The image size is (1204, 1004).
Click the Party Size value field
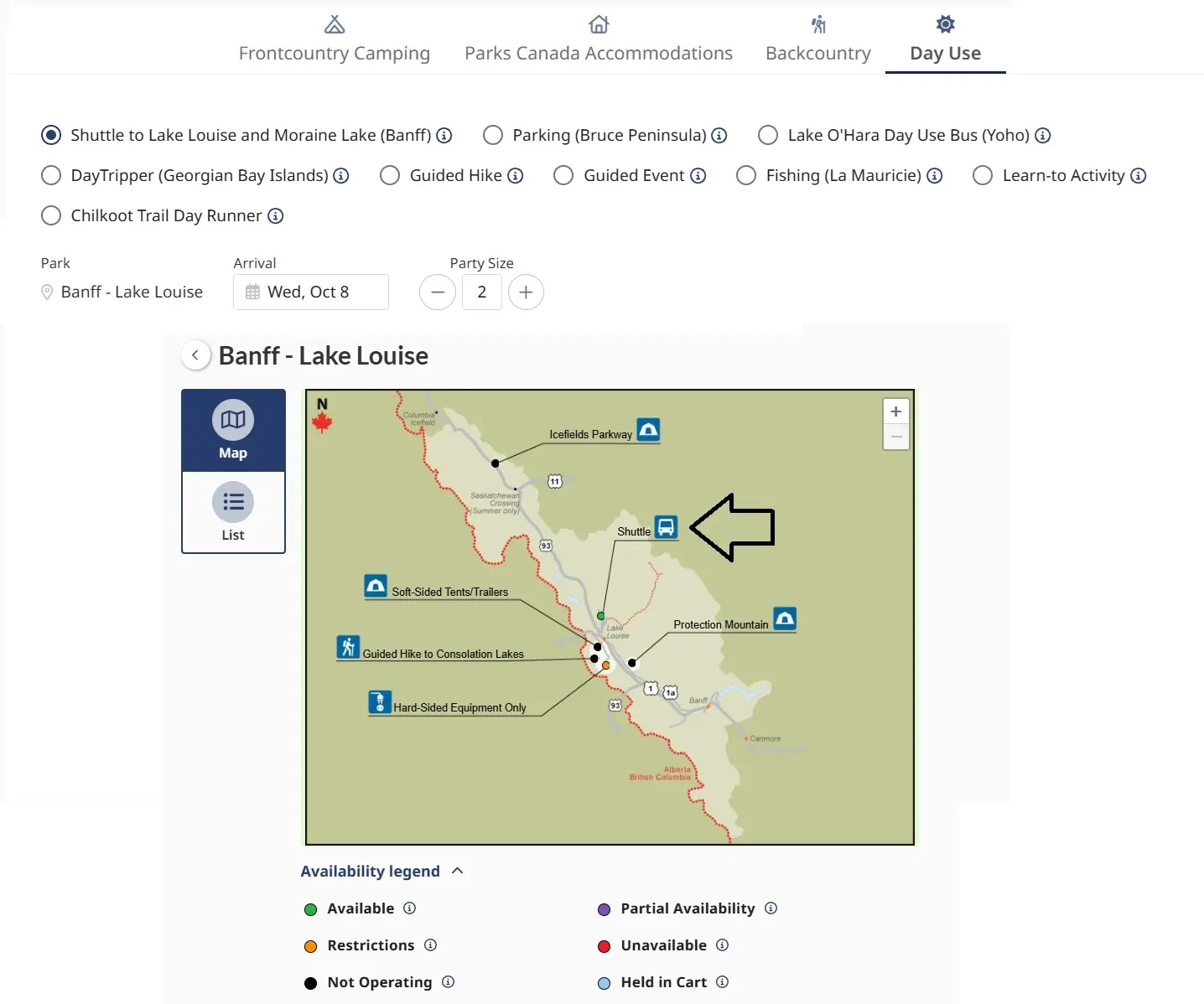(482, 292)
